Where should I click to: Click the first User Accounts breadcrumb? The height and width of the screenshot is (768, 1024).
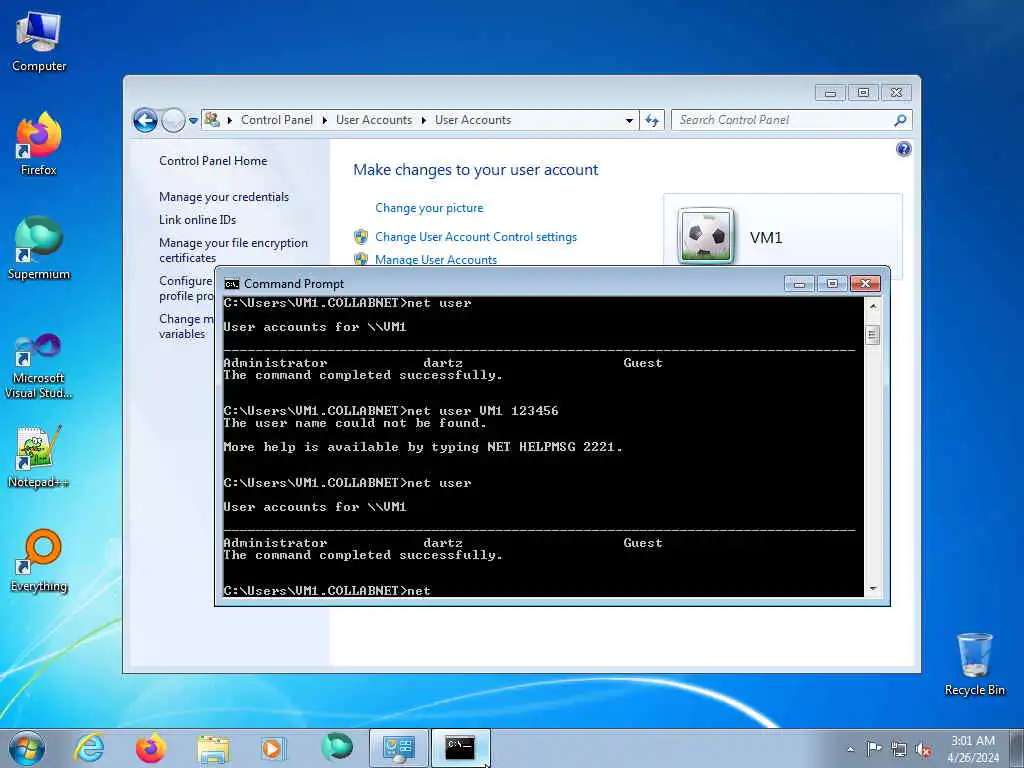(374, 120)
